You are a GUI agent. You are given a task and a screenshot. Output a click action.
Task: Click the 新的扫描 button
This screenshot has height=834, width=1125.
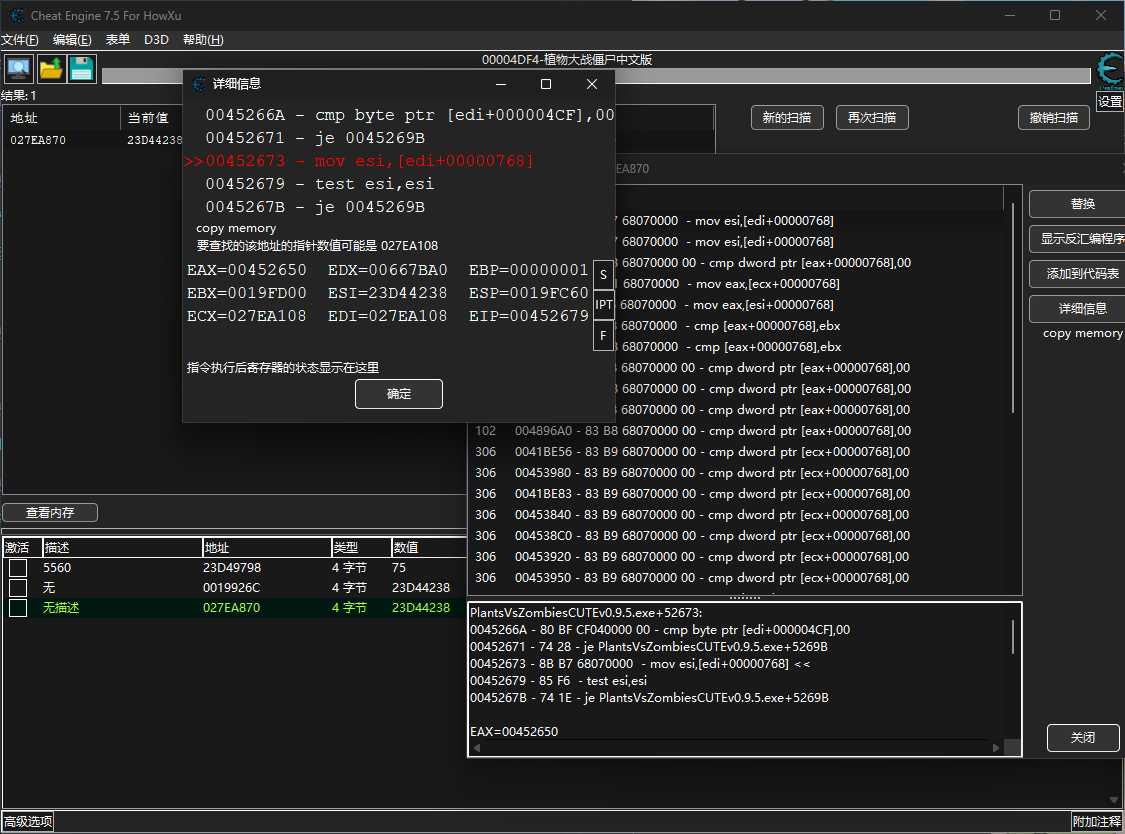787,118
